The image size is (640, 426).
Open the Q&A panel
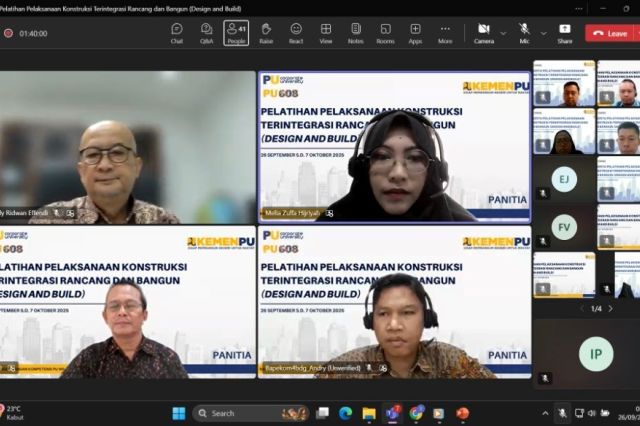(207, 33)
